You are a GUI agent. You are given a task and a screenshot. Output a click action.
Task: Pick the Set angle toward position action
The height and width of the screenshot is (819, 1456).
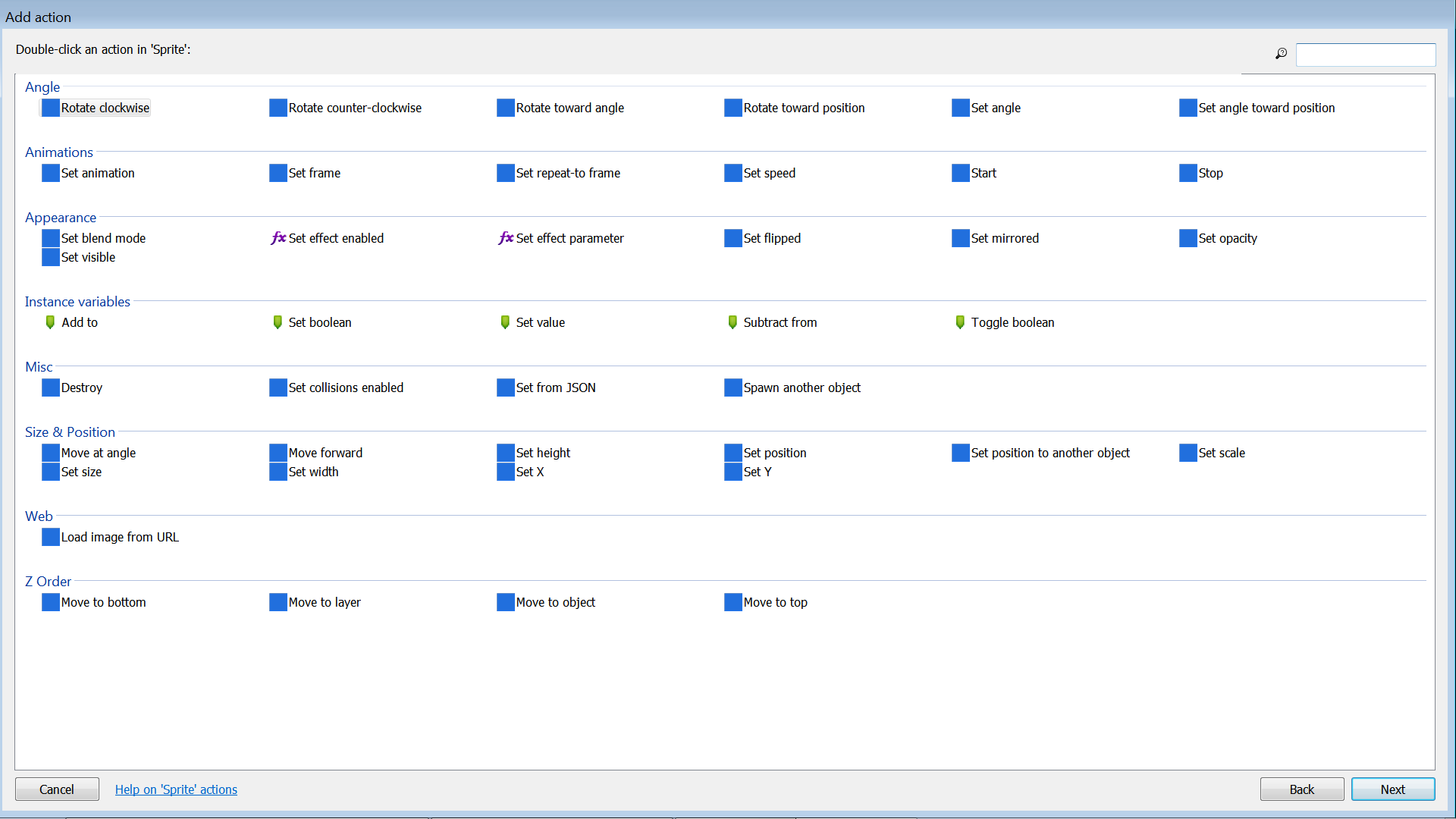point(1266,108)
